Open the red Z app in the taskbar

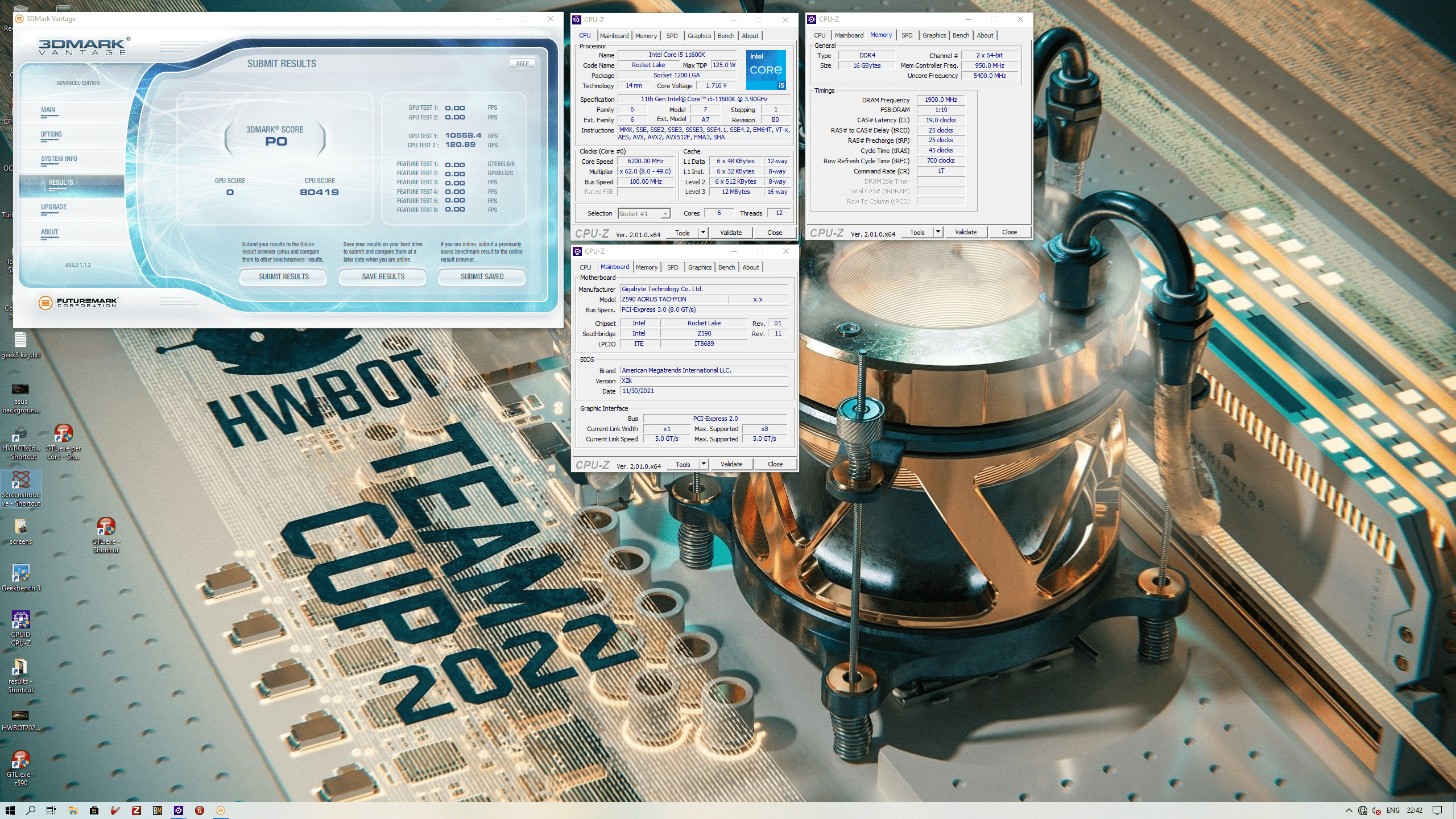(x=136, y=810)
